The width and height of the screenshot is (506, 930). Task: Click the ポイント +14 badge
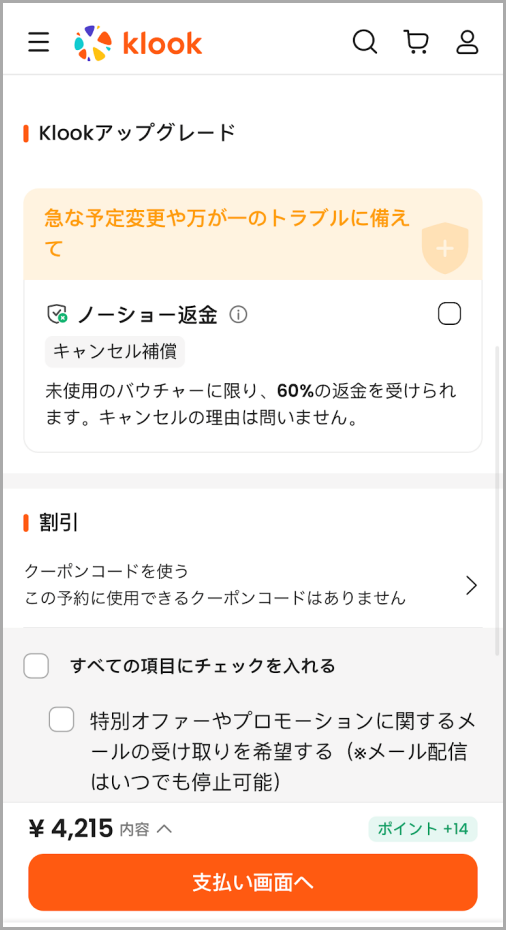pyautogui.click(x=423, y=829)
